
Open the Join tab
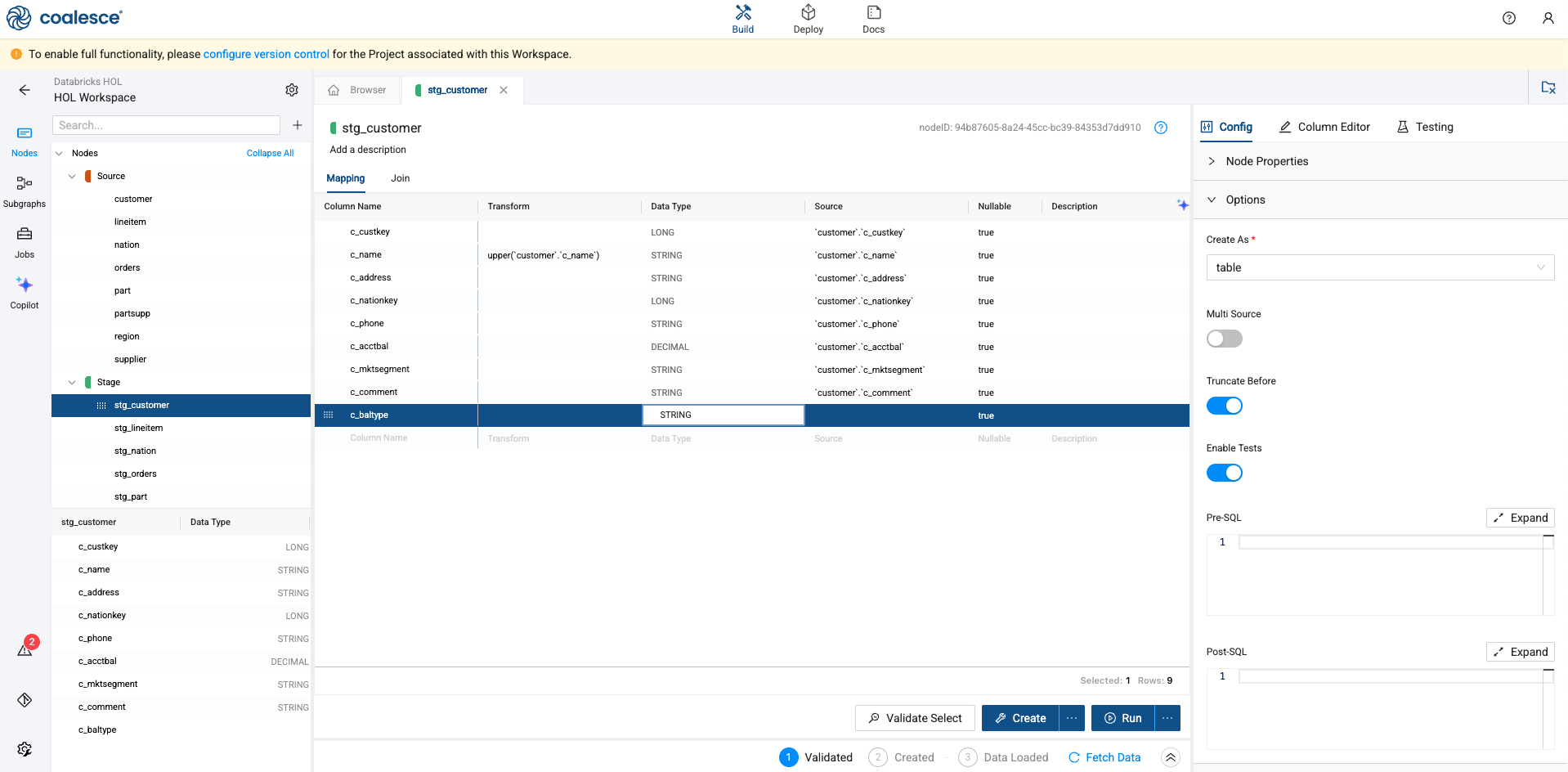(x=401, y=178)
